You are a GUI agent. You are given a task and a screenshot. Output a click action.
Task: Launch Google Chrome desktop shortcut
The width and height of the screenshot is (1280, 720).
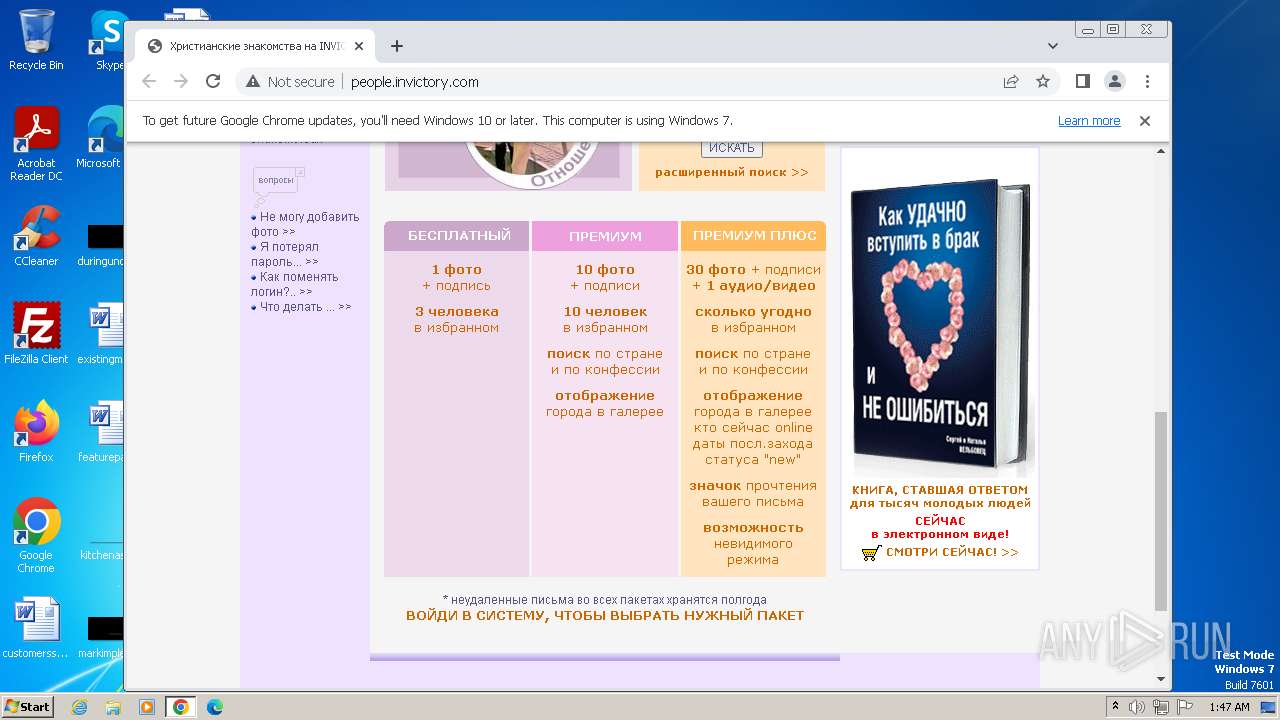(x=36, y=536)
